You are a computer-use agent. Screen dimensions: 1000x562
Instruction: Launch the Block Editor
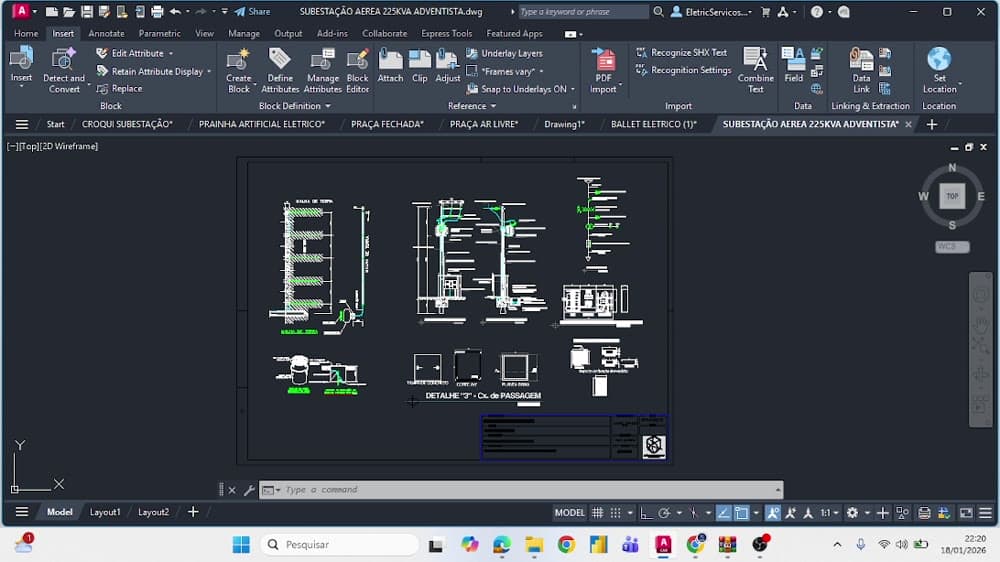tap(357, 70)
